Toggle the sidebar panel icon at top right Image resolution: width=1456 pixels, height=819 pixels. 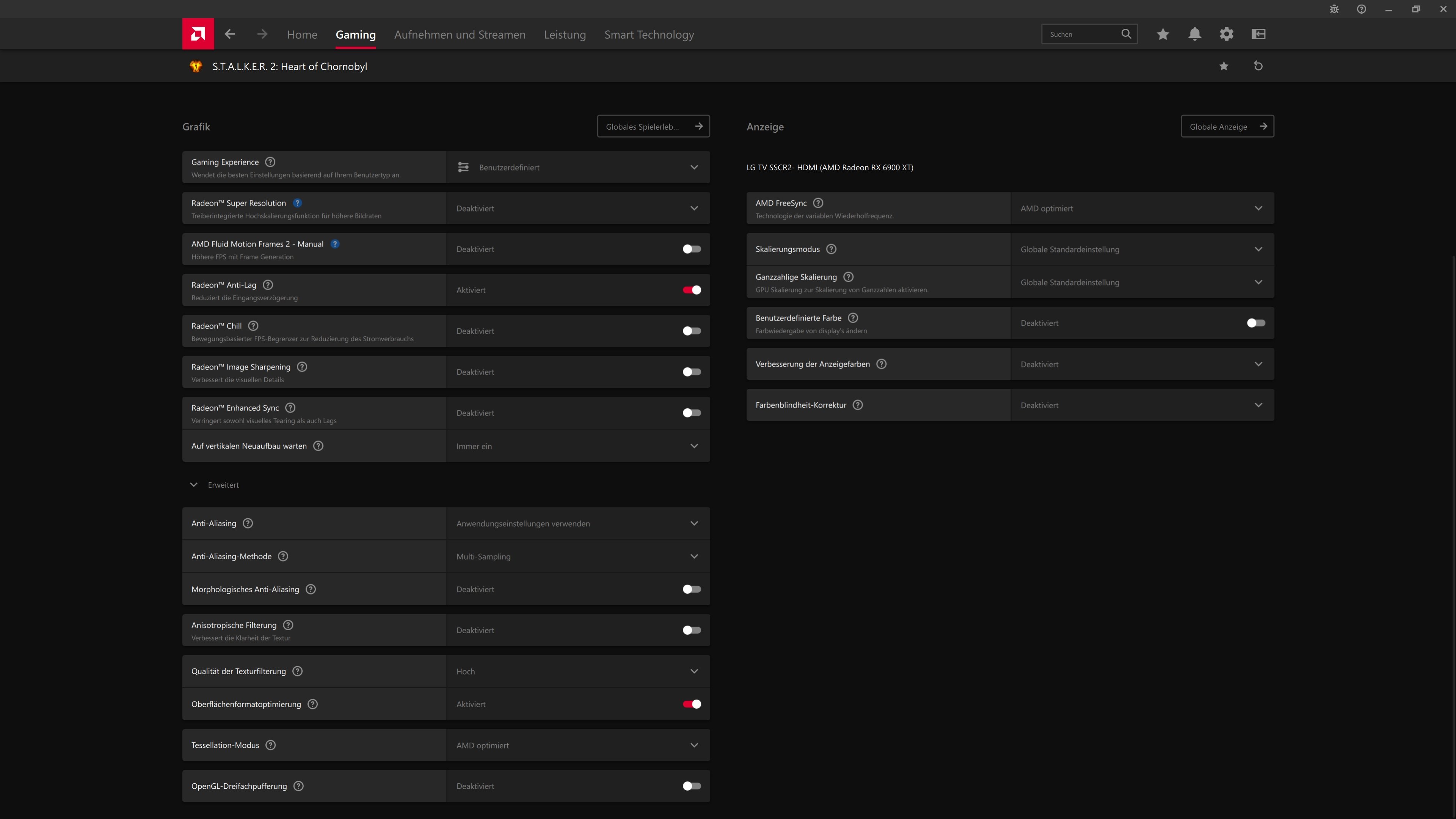[1258, 34]
